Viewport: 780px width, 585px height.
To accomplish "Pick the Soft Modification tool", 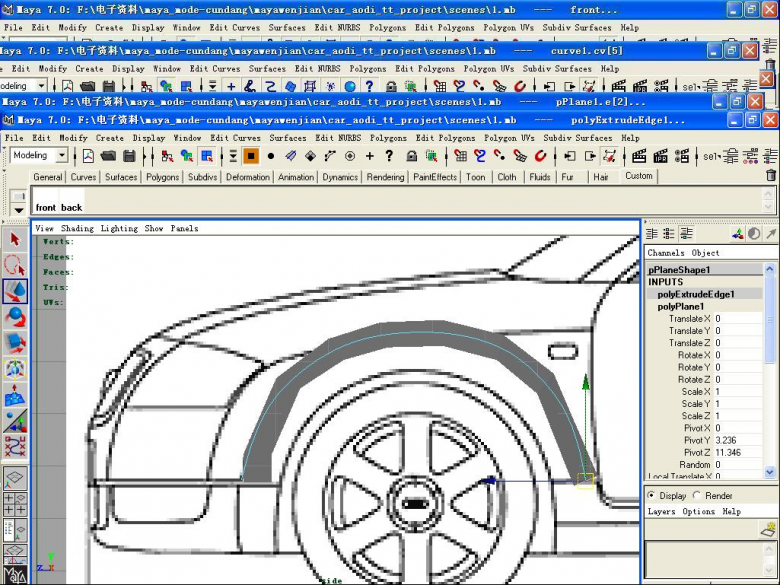I will click(15, 395).
